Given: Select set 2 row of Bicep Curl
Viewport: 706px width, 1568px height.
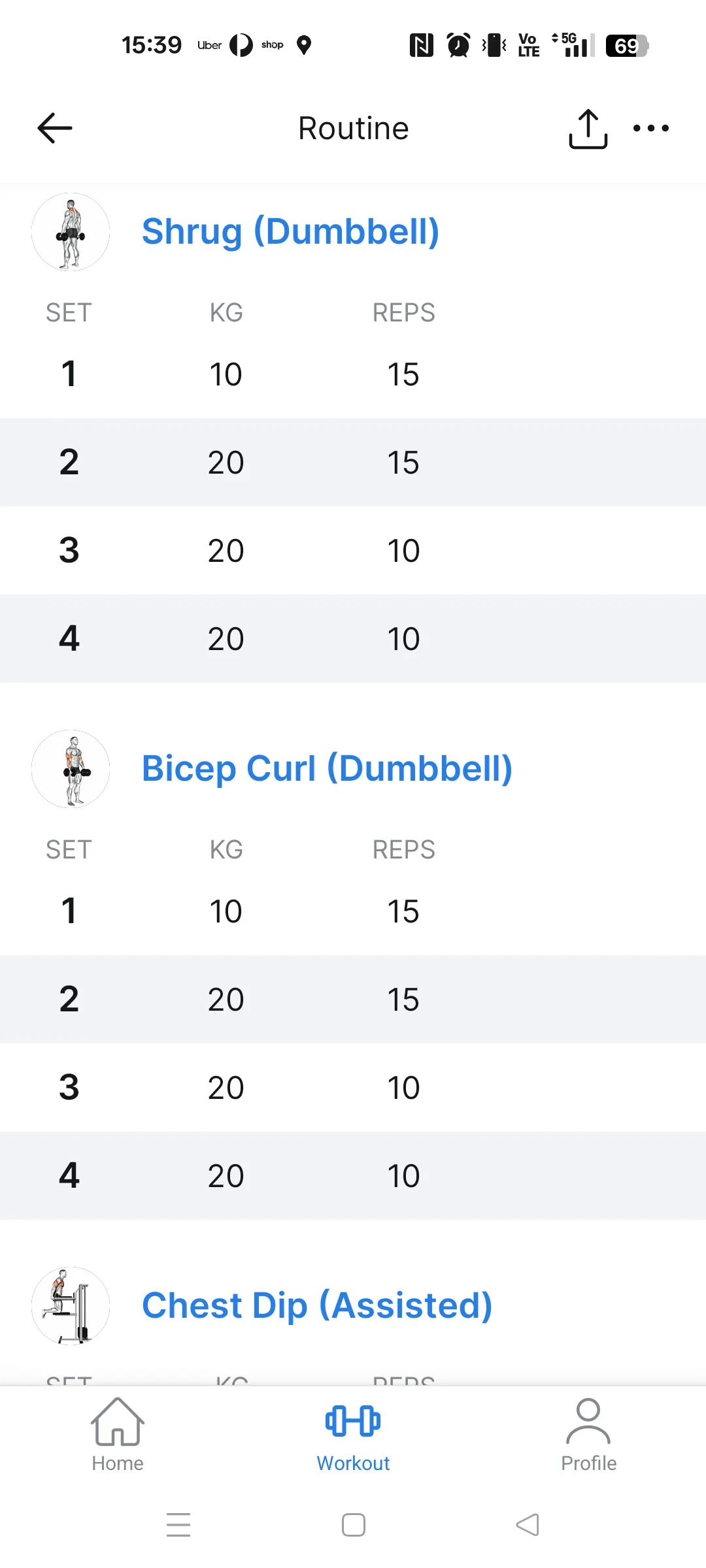Looking at the screenshot, I should (x=353, y=1000).
